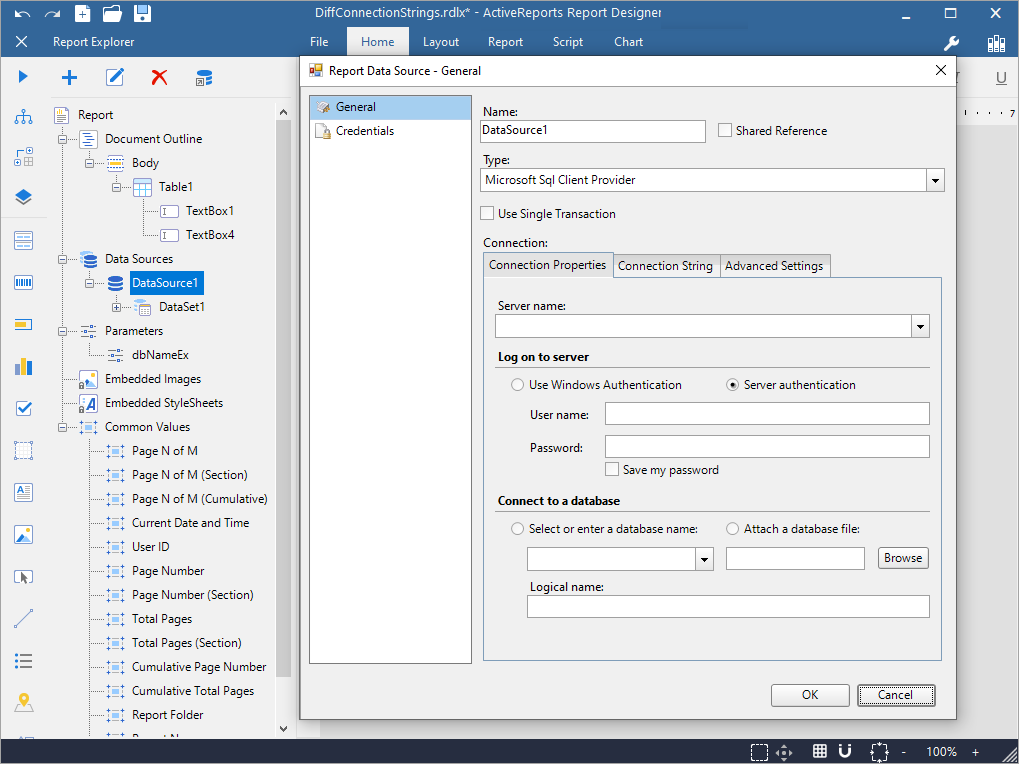Delete the selected item with the red X icon
Viewport: 1019px width, 764px height.
click(x=159, y=77)
